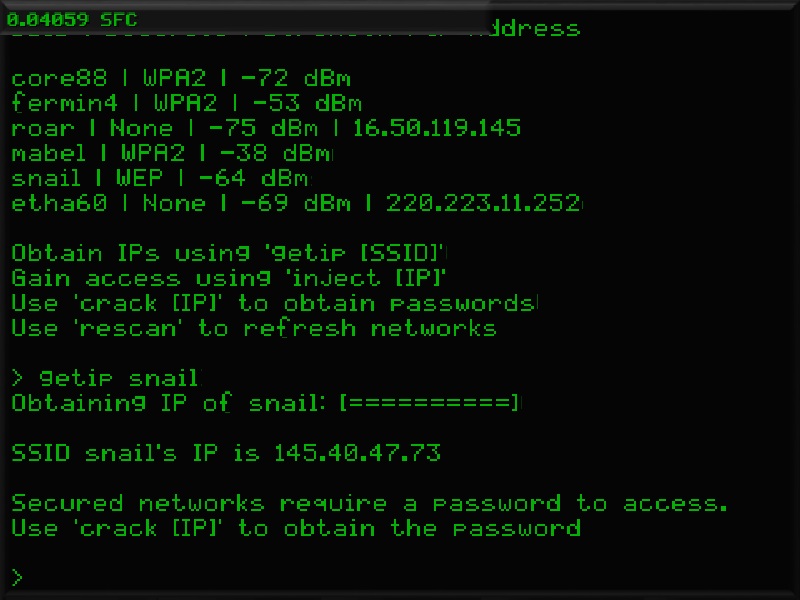Click the secured networks password notice
The image size is (800, 600).
tap(369, 504)
